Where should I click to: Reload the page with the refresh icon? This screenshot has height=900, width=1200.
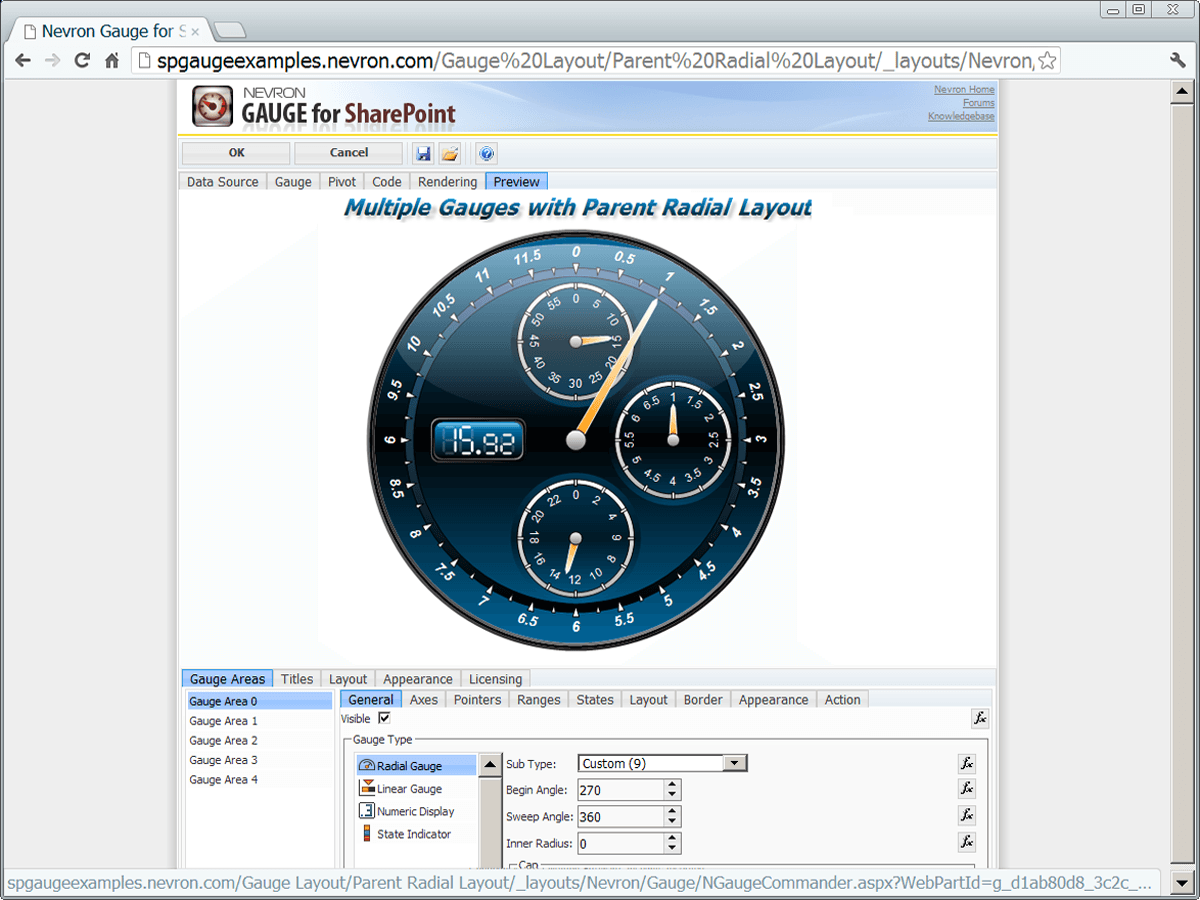(x=83, y=60)
